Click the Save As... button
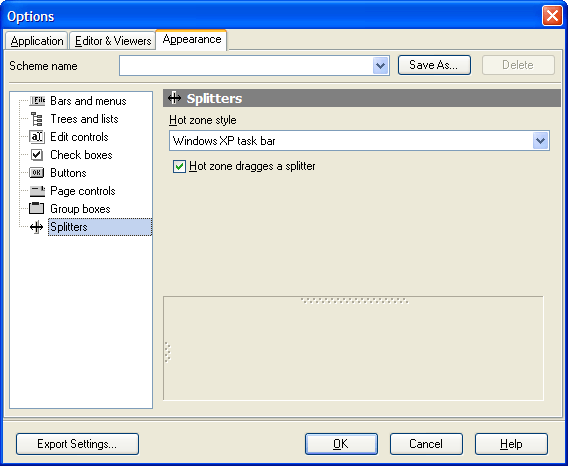 pos(434,65)
